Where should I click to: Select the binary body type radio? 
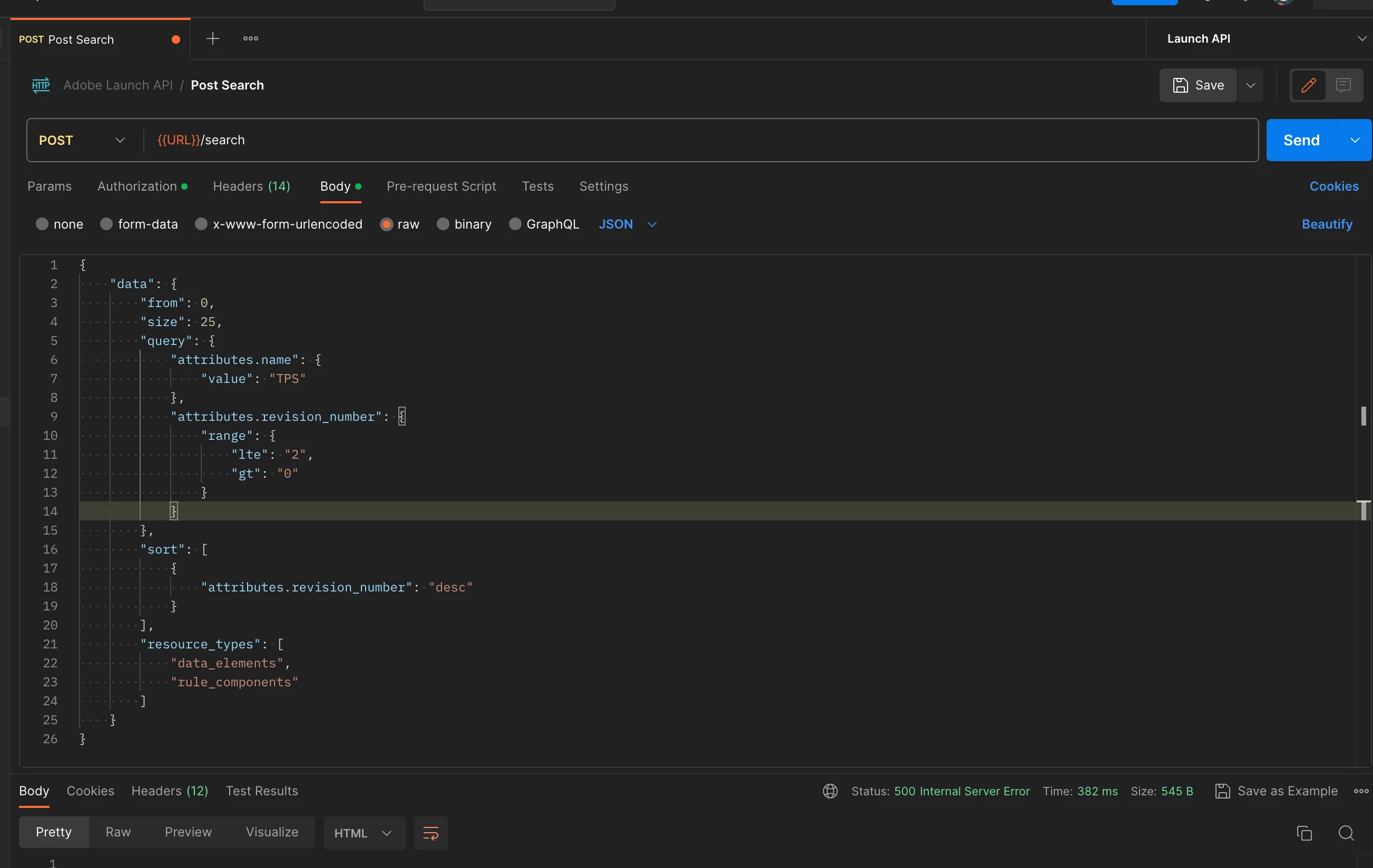443,224
